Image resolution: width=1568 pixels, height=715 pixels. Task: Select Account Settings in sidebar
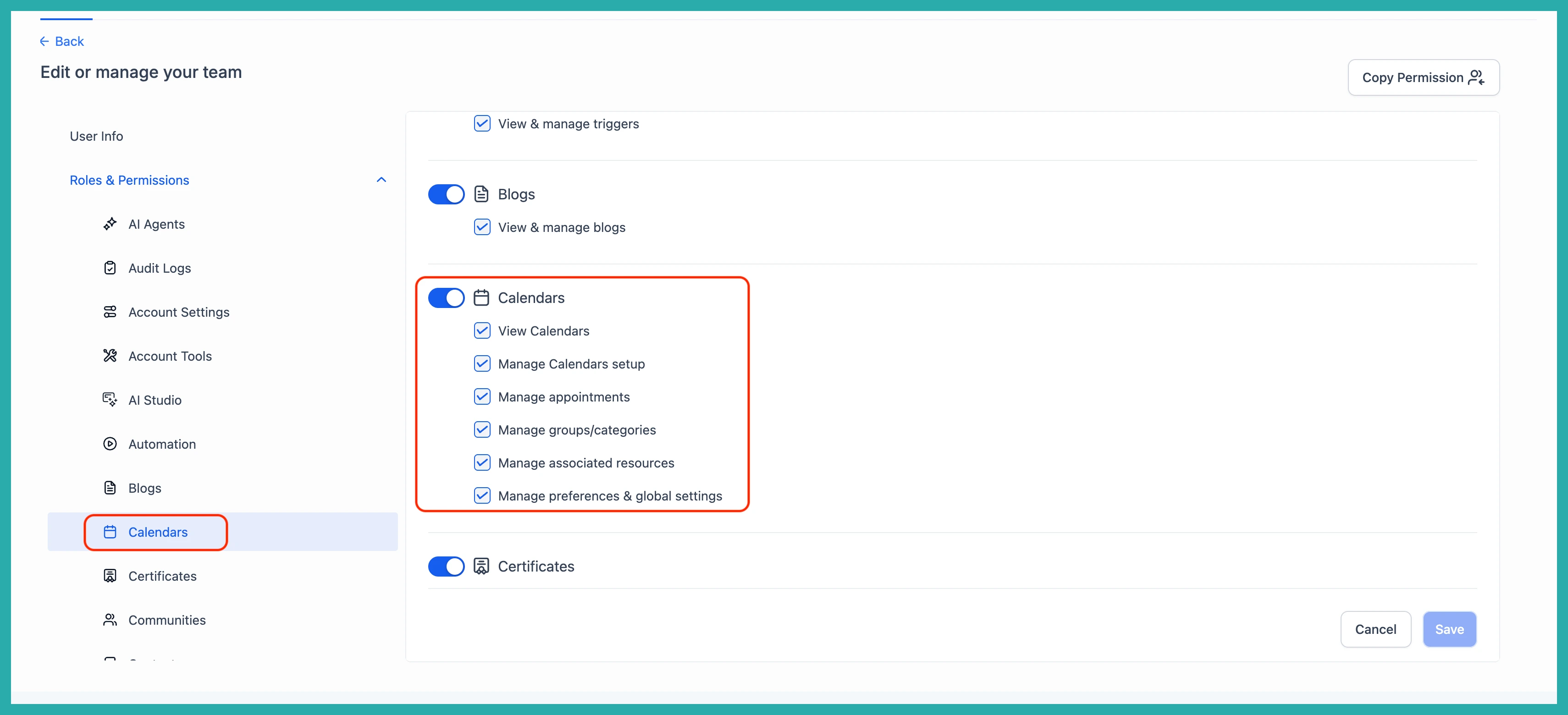point(179,312)
